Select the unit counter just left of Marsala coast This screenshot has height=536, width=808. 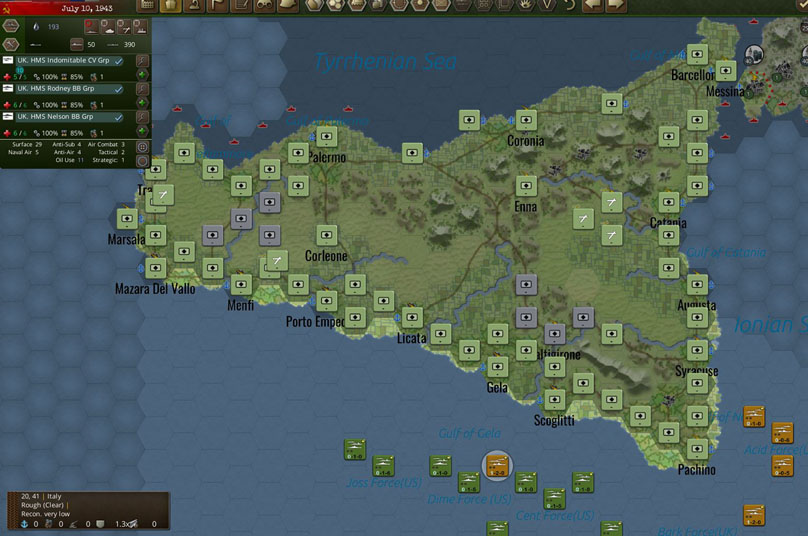(127, 219)
